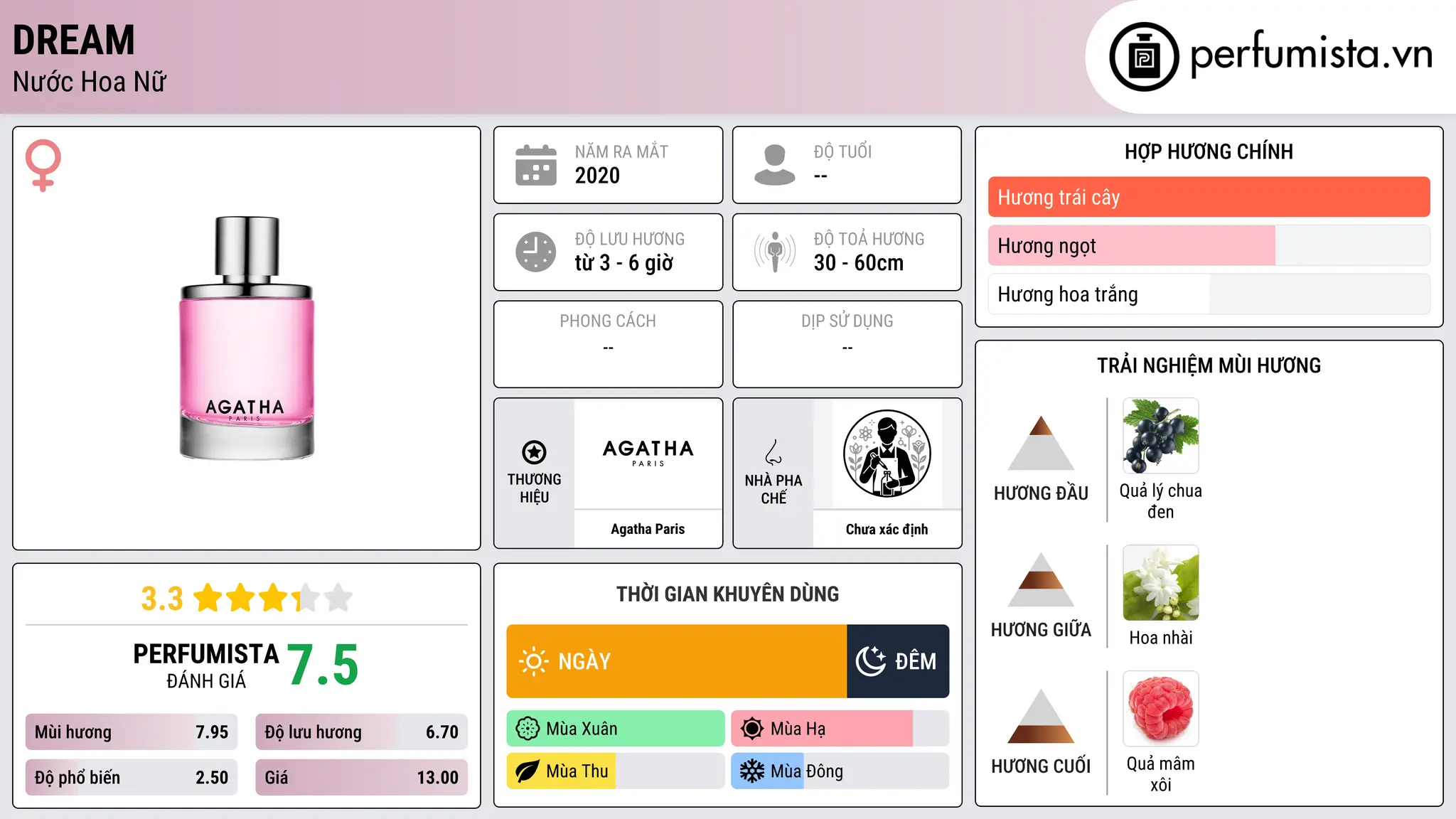This screenshot has width=1456, height=819.
Task: Click the Hương đầu pyramid icon
Action: point(1041,443)
